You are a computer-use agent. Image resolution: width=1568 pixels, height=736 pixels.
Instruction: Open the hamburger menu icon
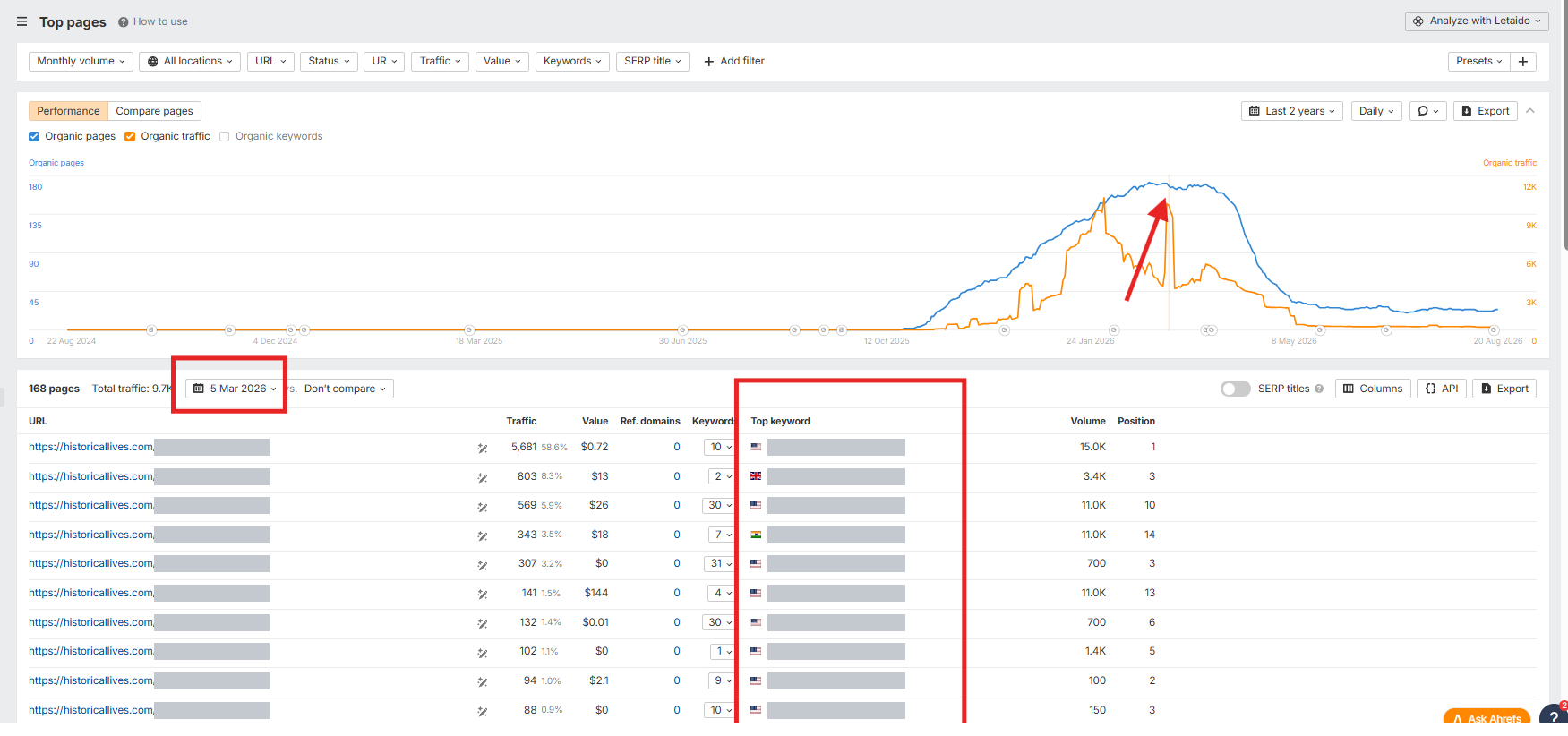coord(21,21)
